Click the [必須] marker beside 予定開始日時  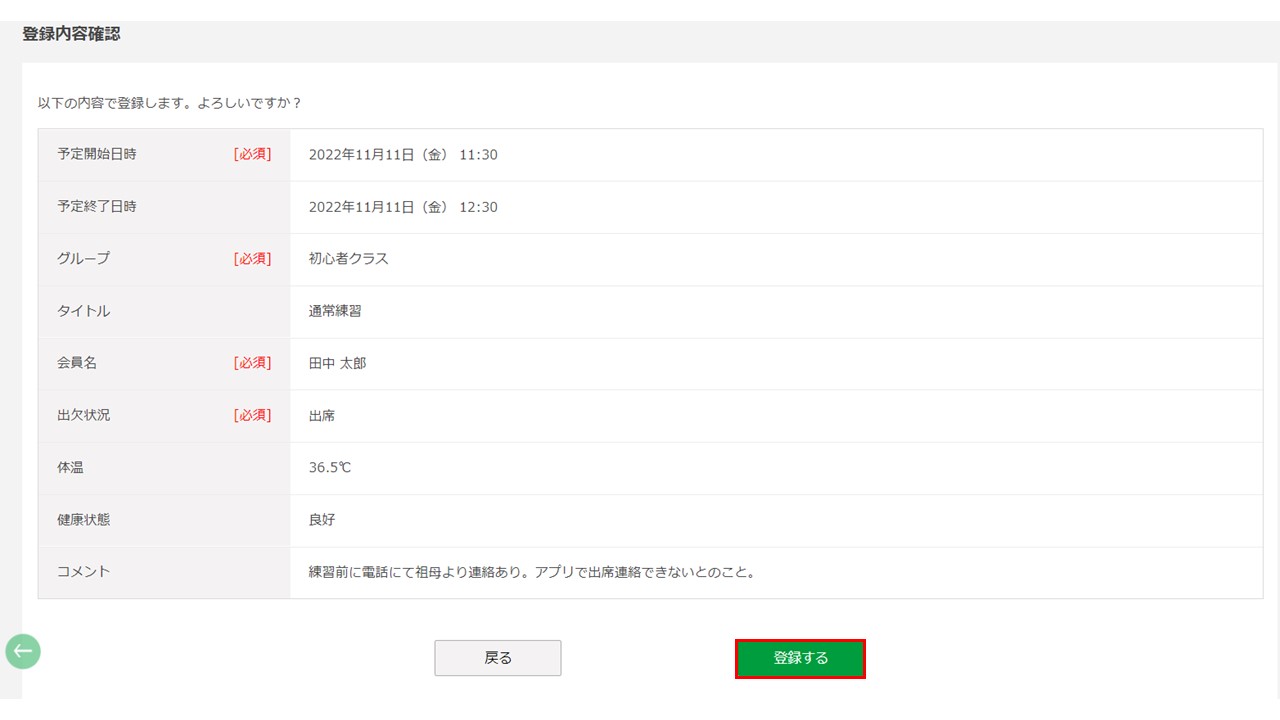pyautogui.click(x=252, y=155)
